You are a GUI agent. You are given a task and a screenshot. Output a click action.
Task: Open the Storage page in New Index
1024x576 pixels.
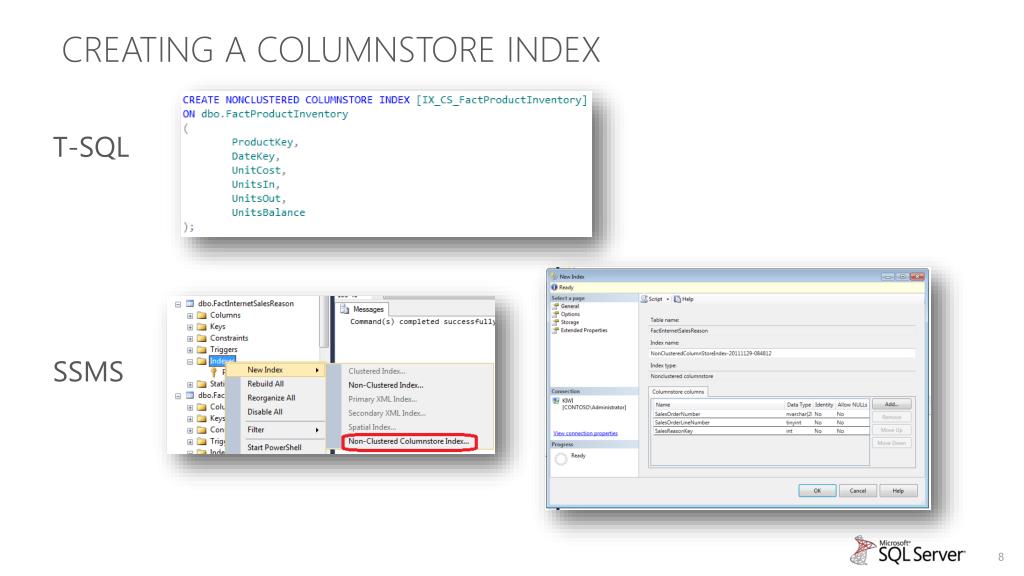click(x=569, y=322)
